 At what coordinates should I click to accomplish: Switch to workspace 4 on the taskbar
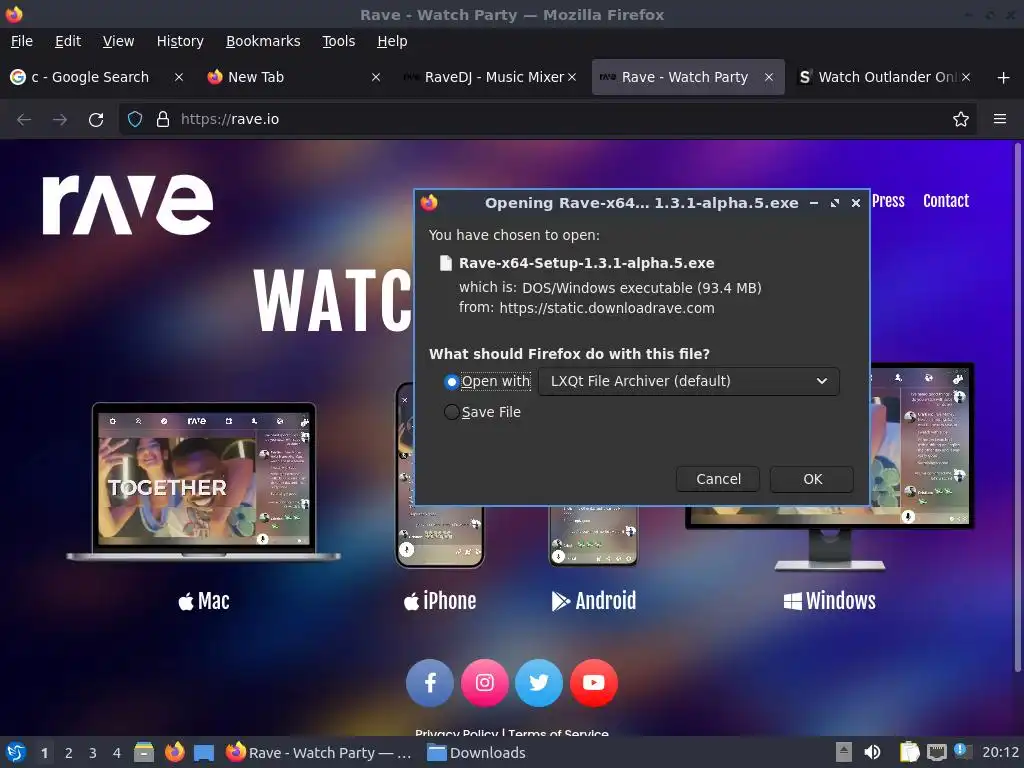117,753
